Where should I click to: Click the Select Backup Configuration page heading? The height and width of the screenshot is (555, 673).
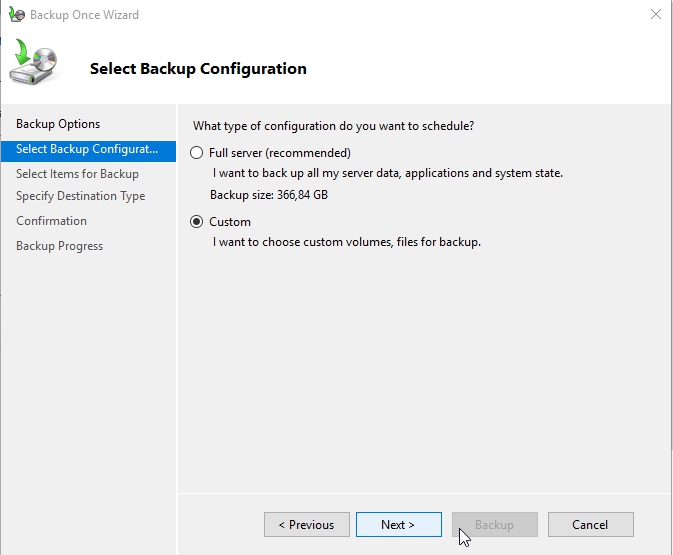[198, 69]
